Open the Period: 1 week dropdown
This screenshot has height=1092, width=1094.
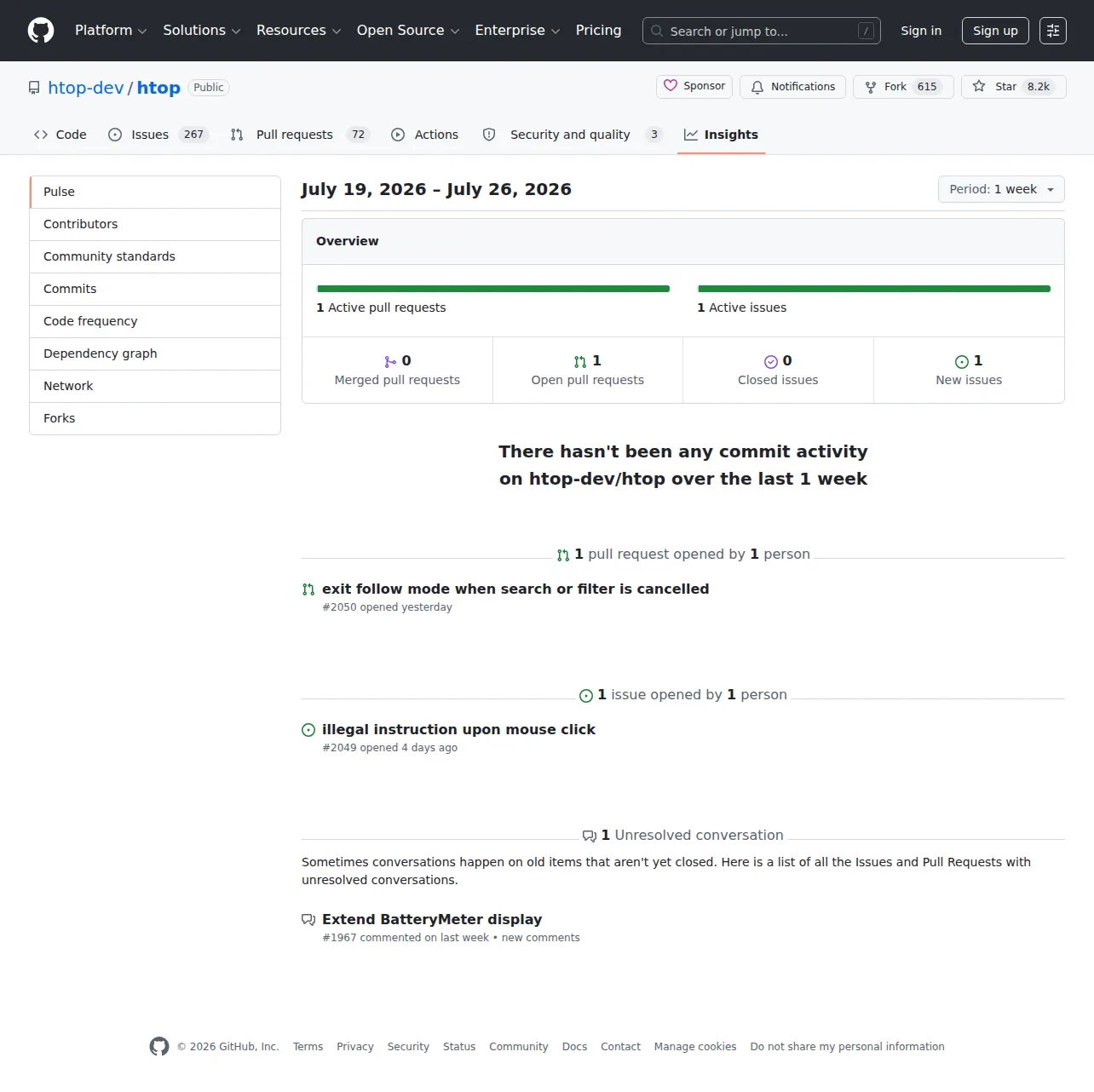tap(1001, 189)
